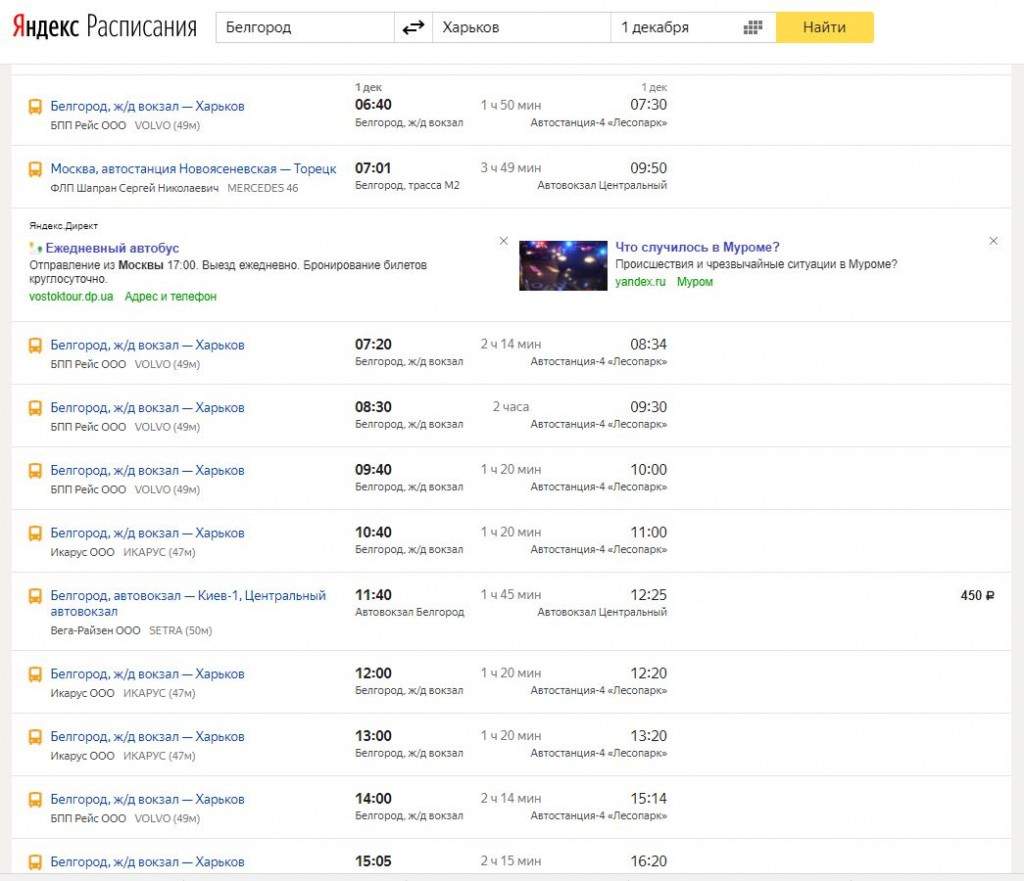Click the Белгород departure input field
This screenshot has height=881, width=1024.
pos(305,28)
